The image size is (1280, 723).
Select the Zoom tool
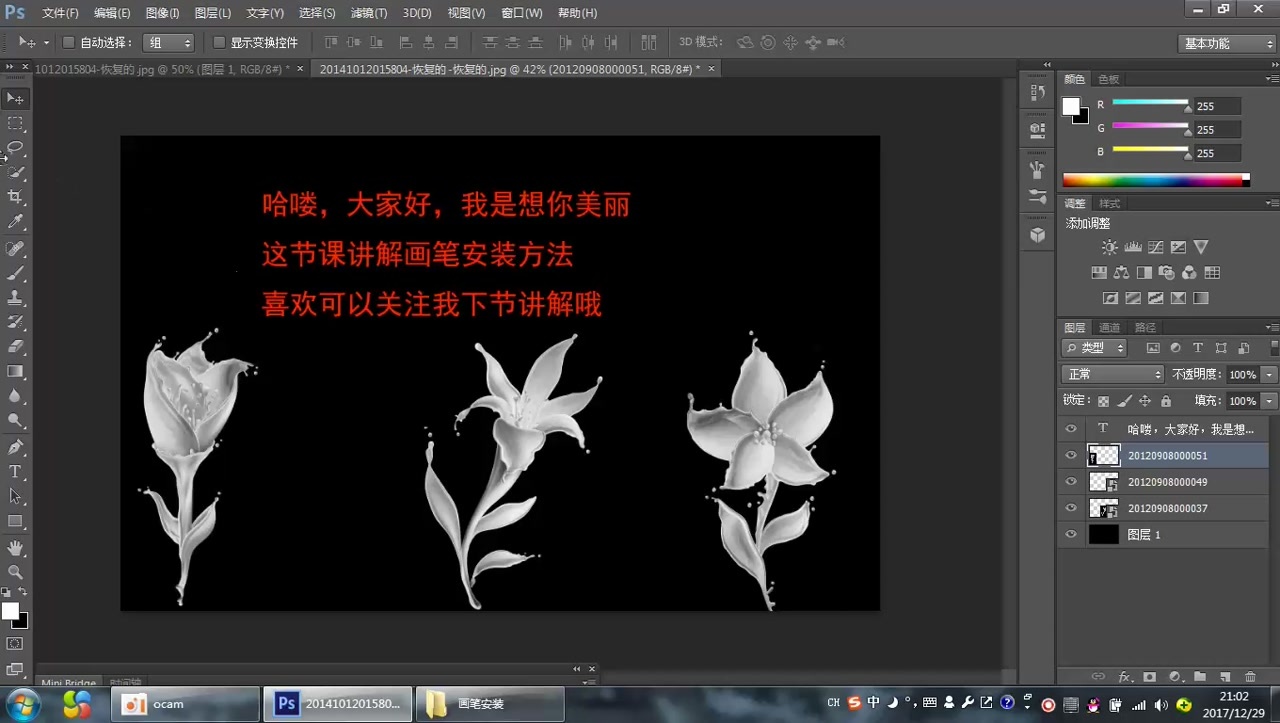coord(15,573)
